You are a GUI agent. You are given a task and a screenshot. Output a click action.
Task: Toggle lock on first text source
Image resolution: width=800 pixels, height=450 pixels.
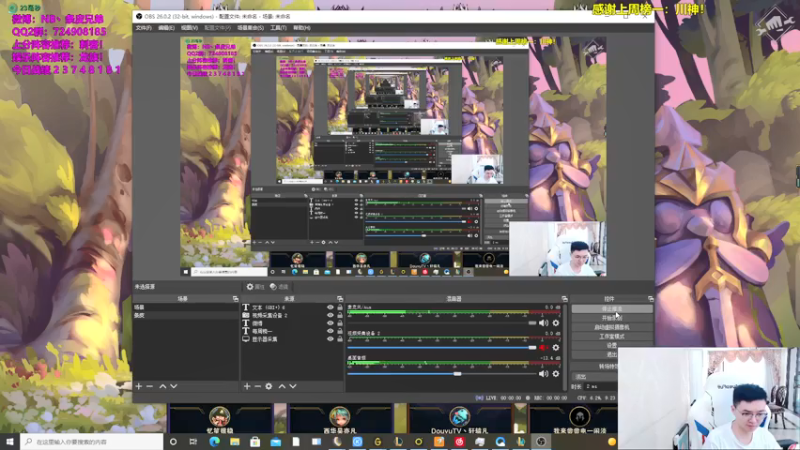pyautogui.click(x=340, y=308)
